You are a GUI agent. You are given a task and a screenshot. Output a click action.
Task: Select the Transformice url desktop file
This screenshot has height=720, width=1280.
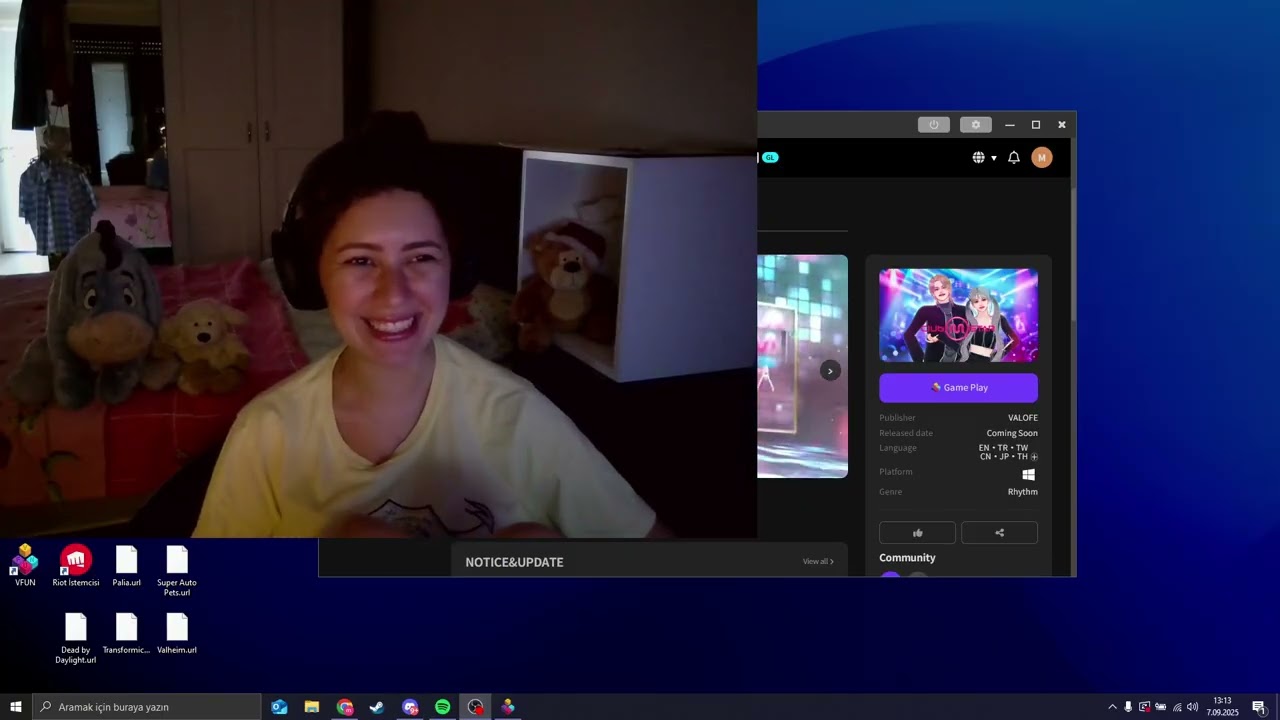127,634
